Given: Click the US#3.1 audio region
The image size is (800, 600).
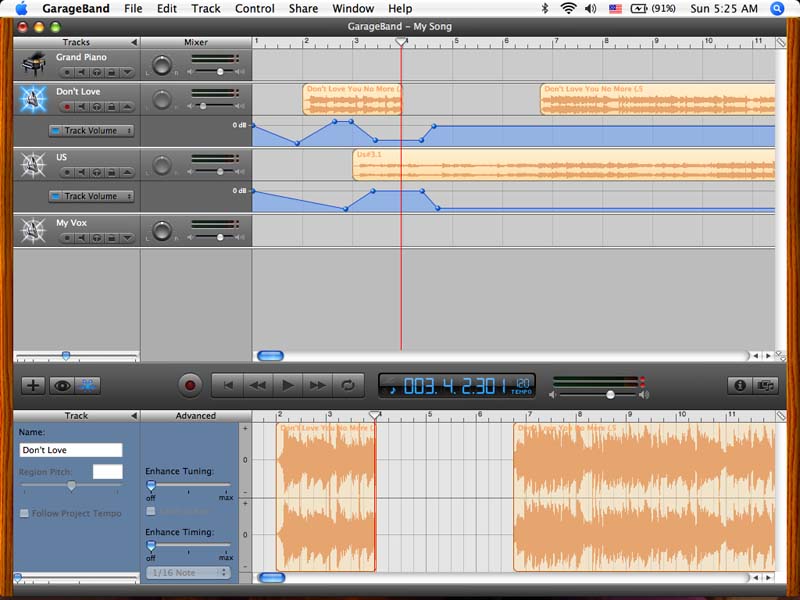Looking at the screenshot, I should pyautogui.click(x=564, y=165).
